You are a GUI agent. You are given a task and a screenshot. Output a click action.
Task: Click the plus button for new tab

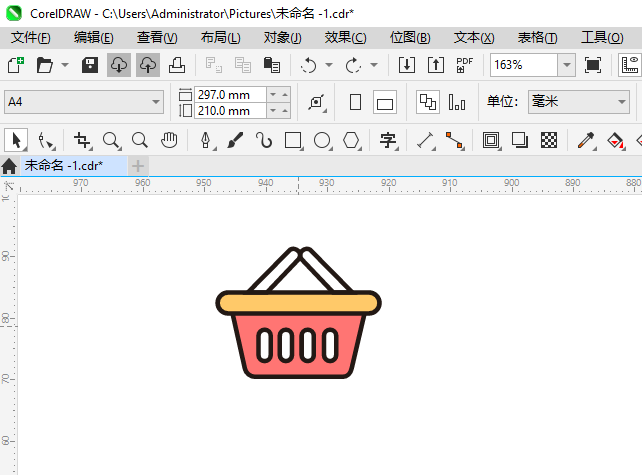(138, 166)
